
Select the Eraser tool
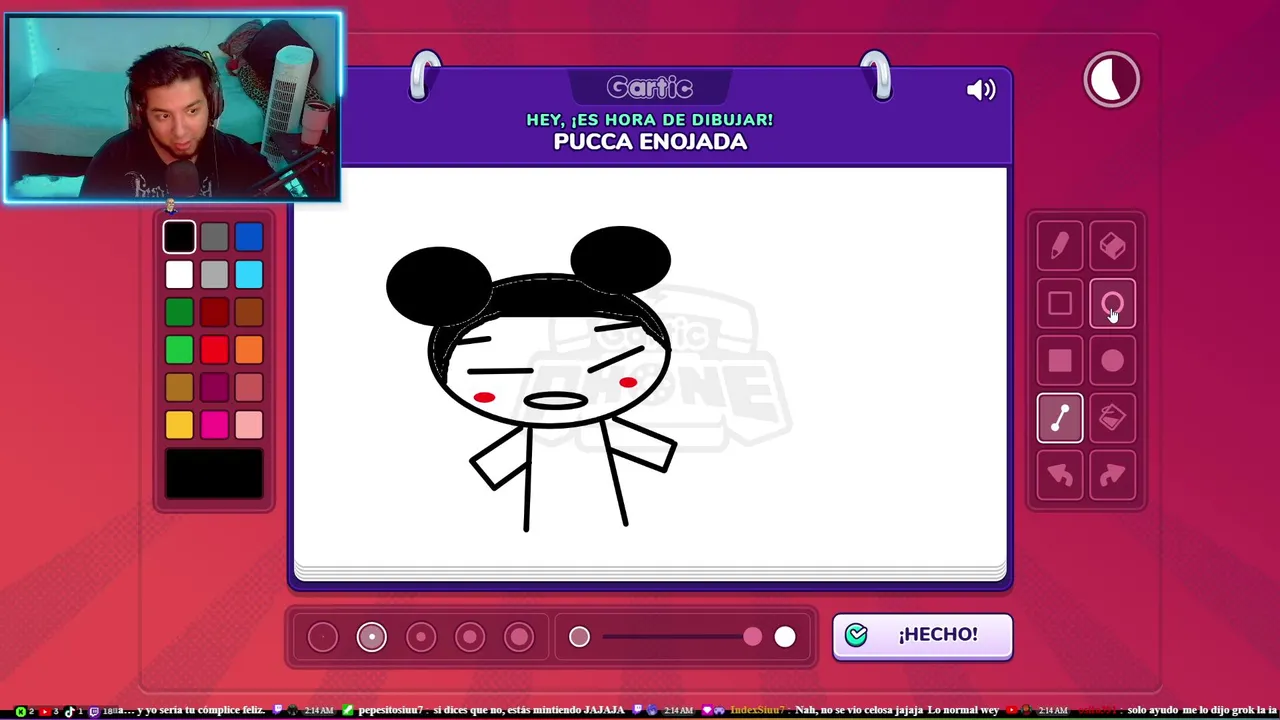tap(1113, 247)
